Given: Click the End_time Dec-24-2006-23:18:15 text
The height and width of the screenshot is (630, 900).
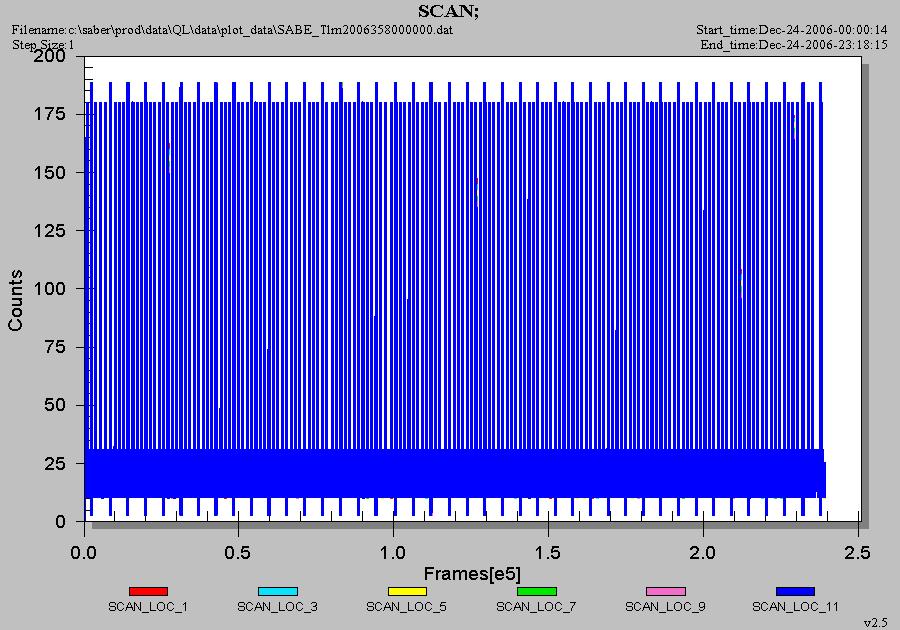Looking at the screenshot, I should [794, 45].
